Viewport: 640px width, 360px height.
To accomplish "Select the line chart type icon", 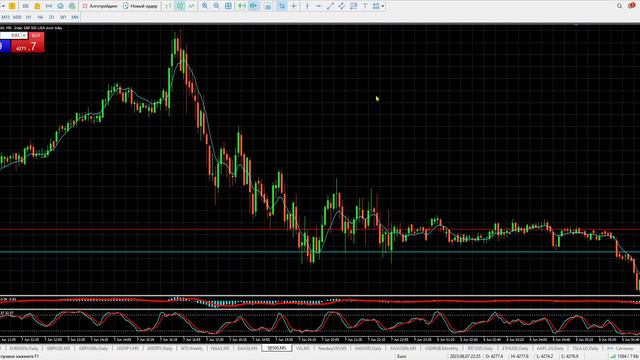I will pos(191,6).
